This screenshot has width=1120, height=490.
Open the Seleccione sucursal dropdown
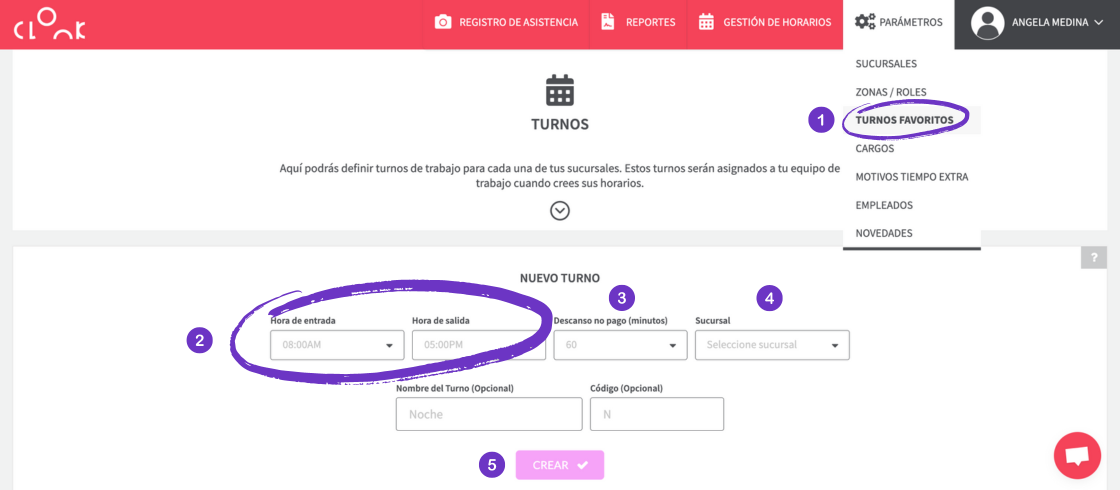point(772,345)
